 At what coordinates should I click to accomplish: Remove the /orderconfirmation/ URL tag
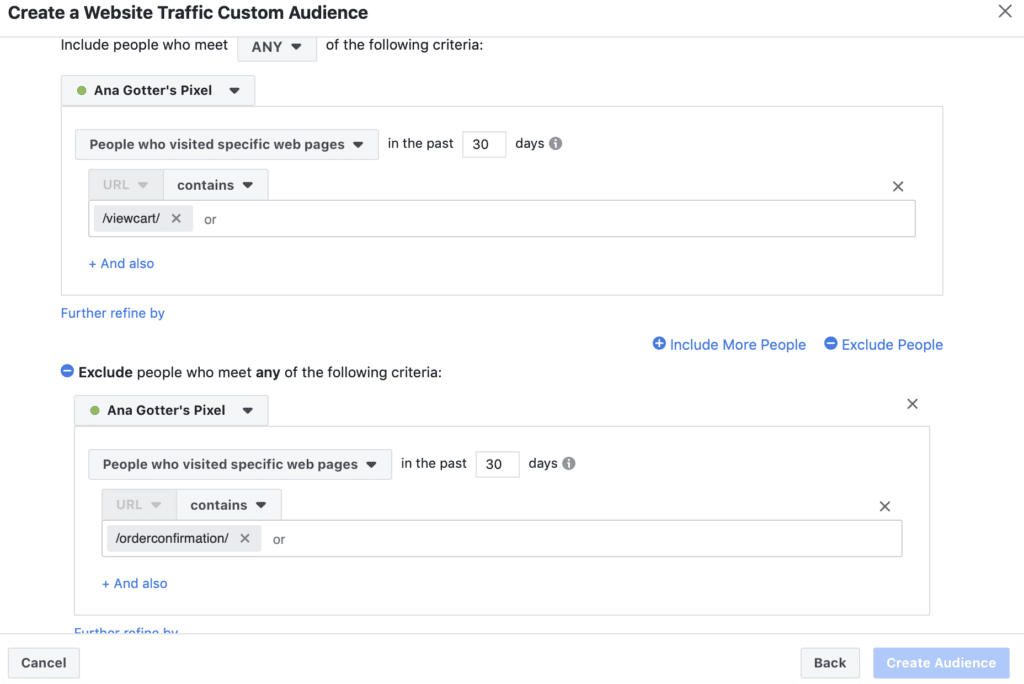(244, 538)
